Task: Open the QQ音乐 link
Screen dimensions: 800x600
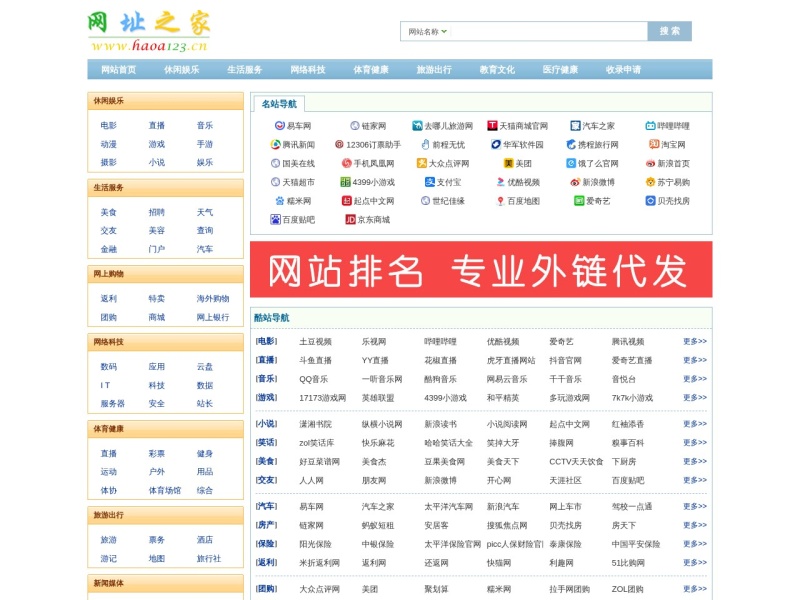Action: tap(313, 379)
